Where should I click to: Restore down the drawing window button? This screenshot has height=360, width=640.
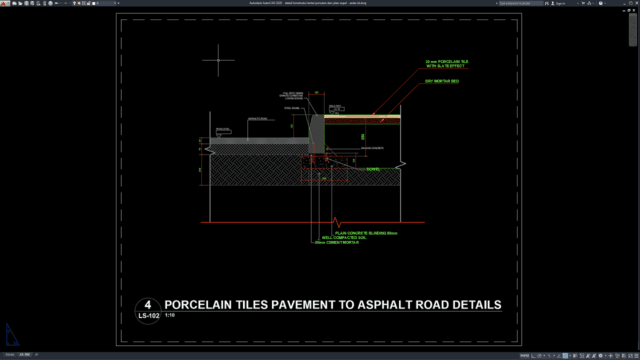[x=629, y=10]
